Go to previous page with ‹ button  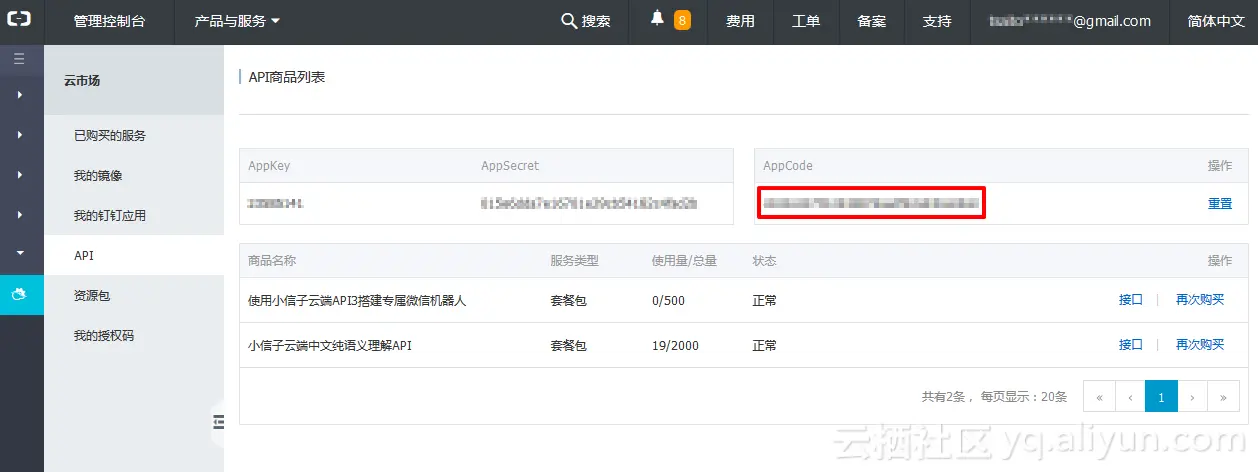1130,396
